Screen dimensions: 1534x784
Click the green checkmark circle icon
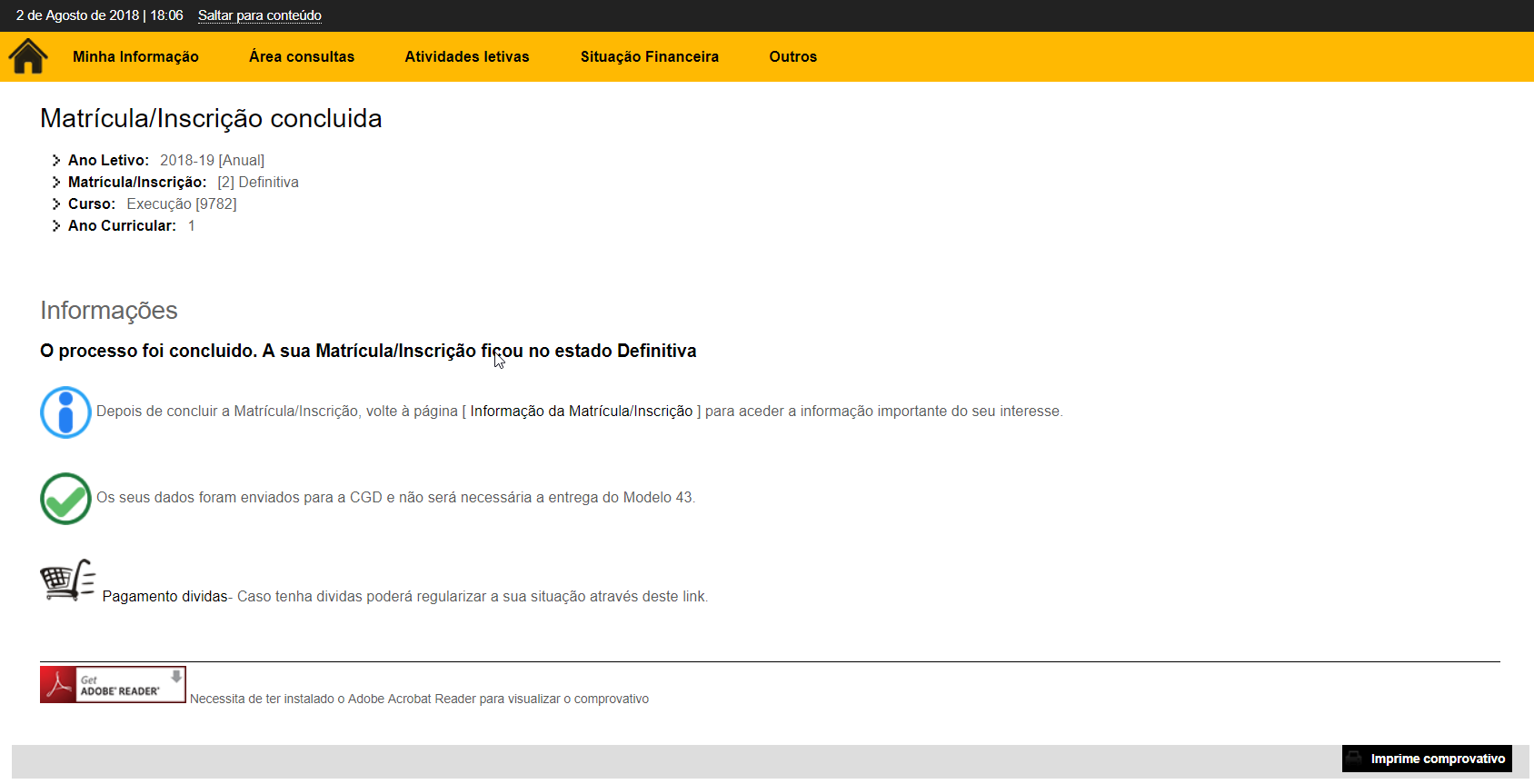pyautogui.click(x=65, y=499)
